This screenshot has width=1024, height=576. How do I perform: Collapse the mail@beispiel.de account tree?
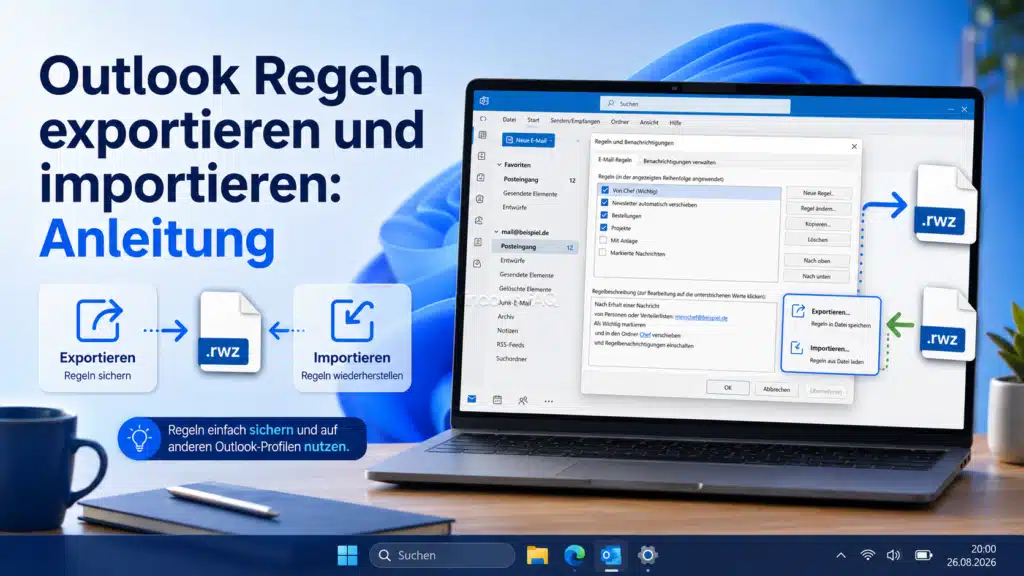(x=496, y=232)
